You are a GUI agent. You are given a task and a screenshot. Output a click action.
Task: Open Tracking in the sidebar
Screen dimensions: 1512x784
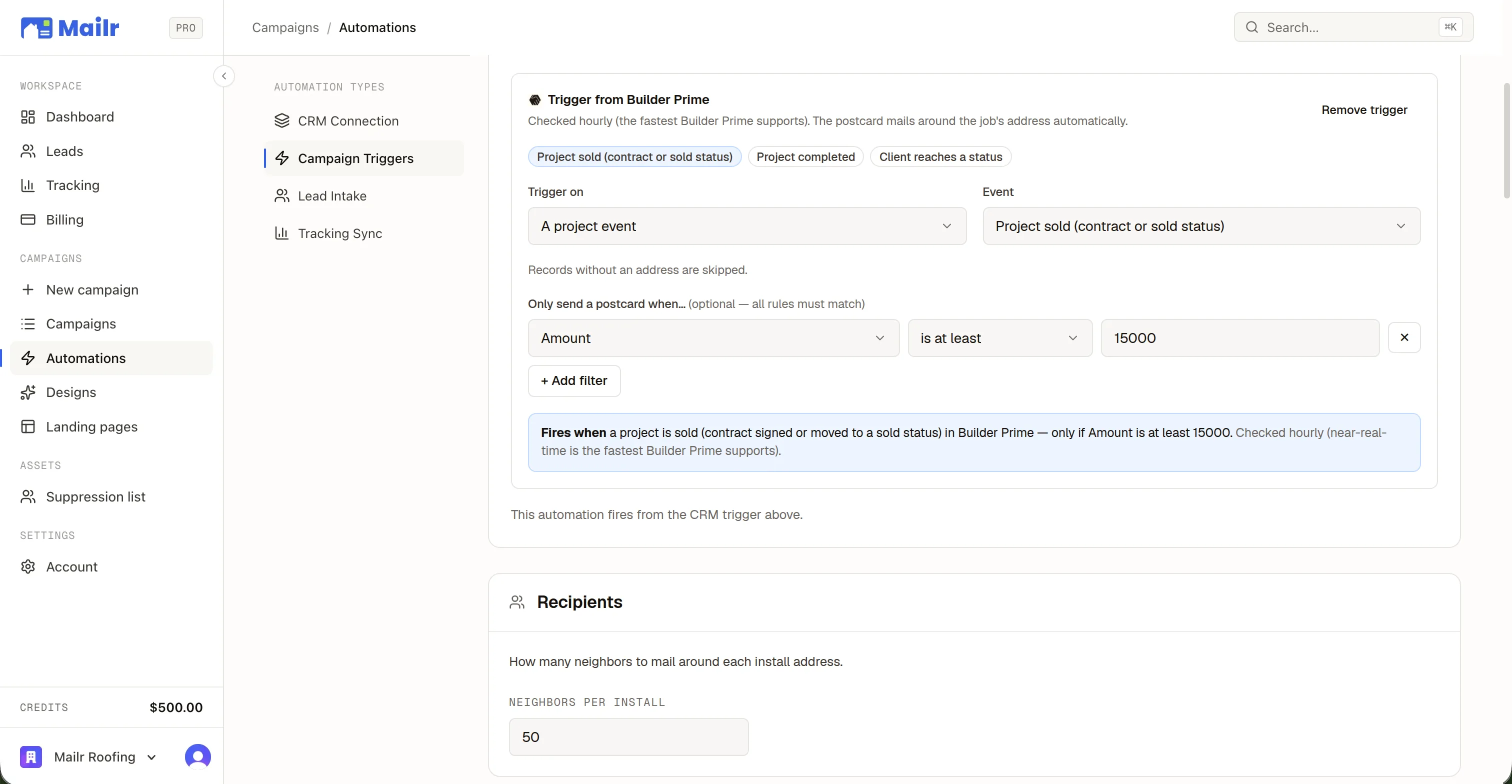[x=111, y=185]
